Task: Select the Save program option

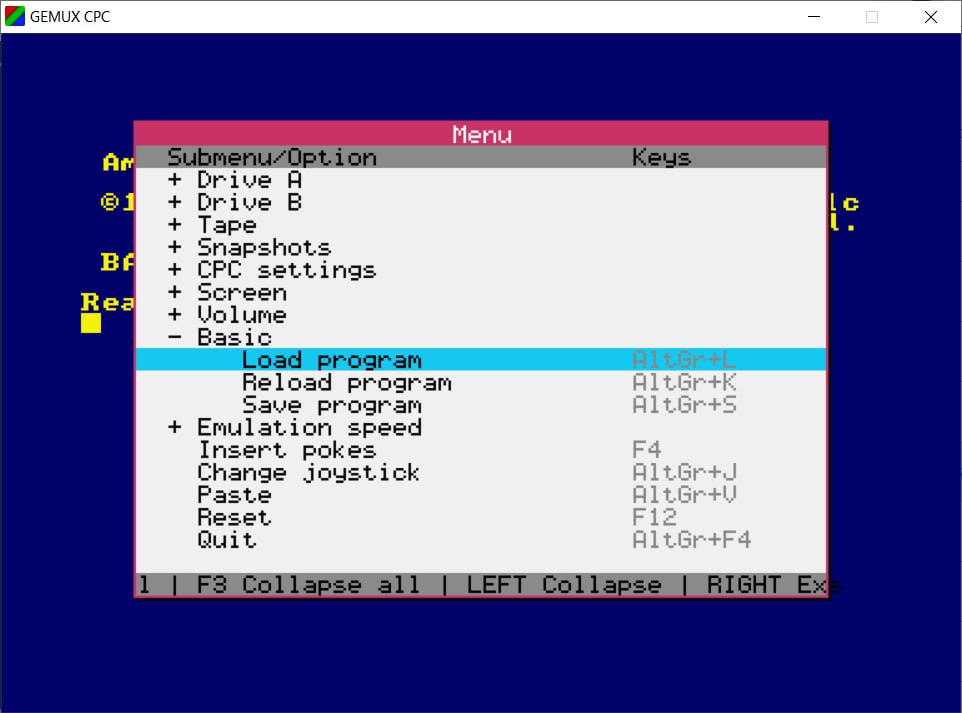Action: [x=481, y=405]
